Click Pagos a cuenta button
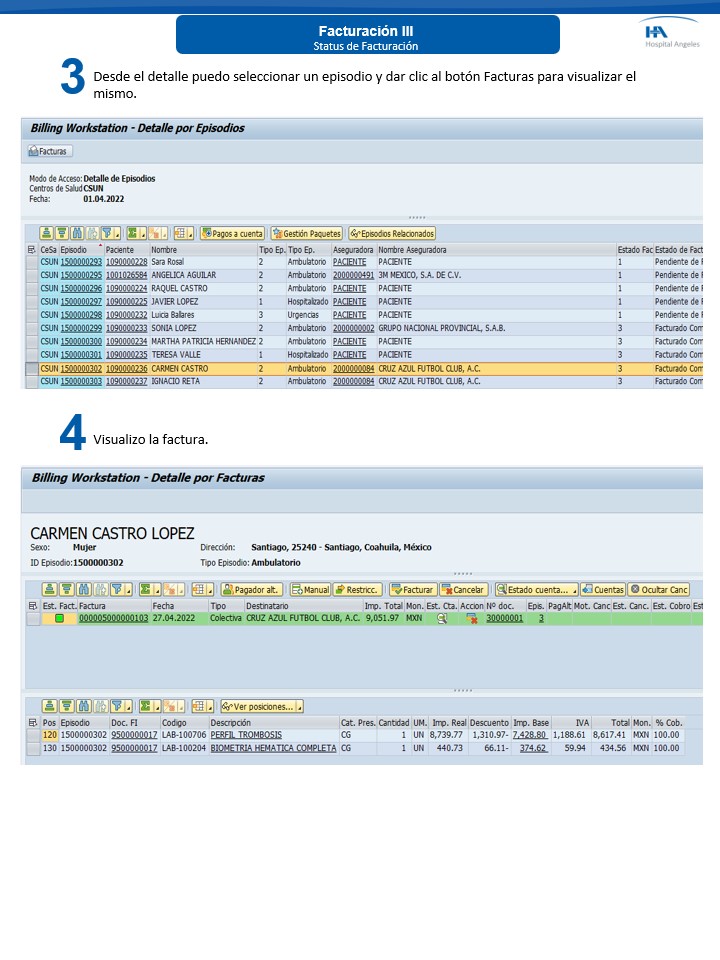 point(233,233)
